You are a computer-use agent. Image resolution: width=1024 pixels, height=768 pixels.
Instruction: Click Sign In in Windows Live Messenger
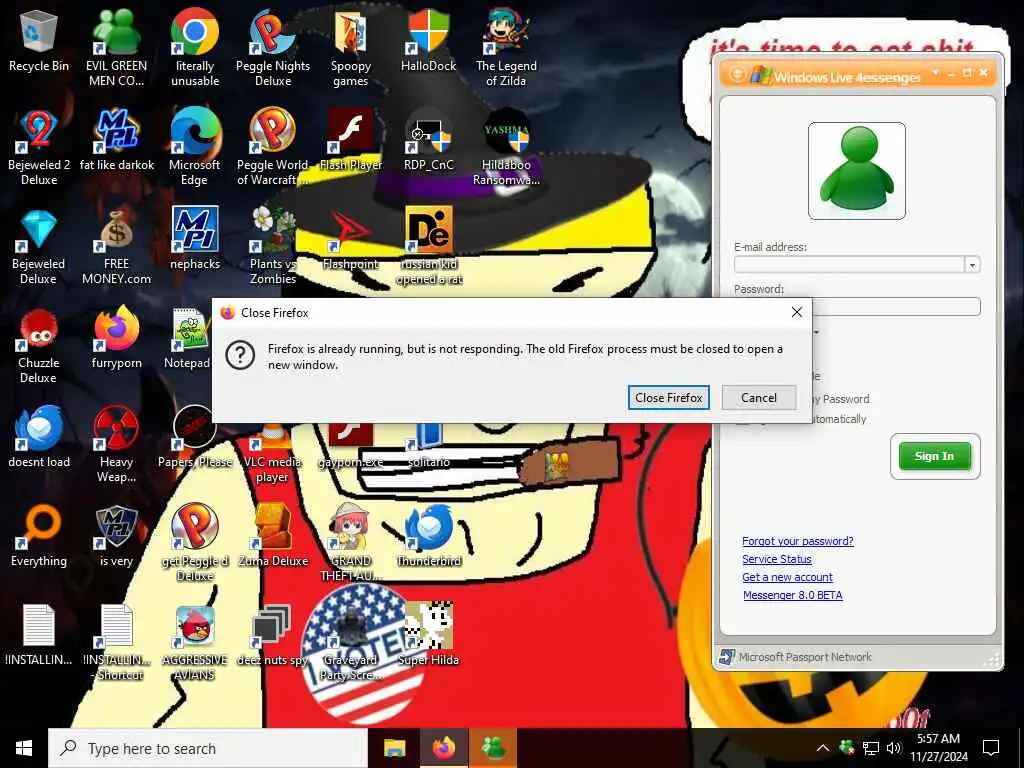pyautogui.click(x=935, y=456)
